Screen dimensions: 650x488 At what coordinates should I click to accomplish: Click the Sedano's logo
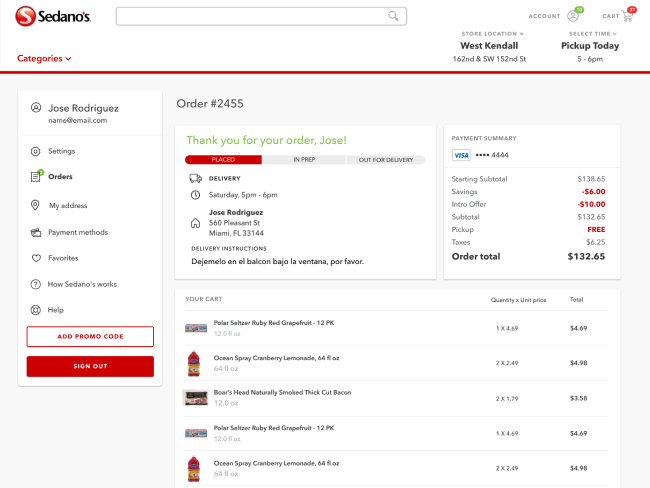54,16
